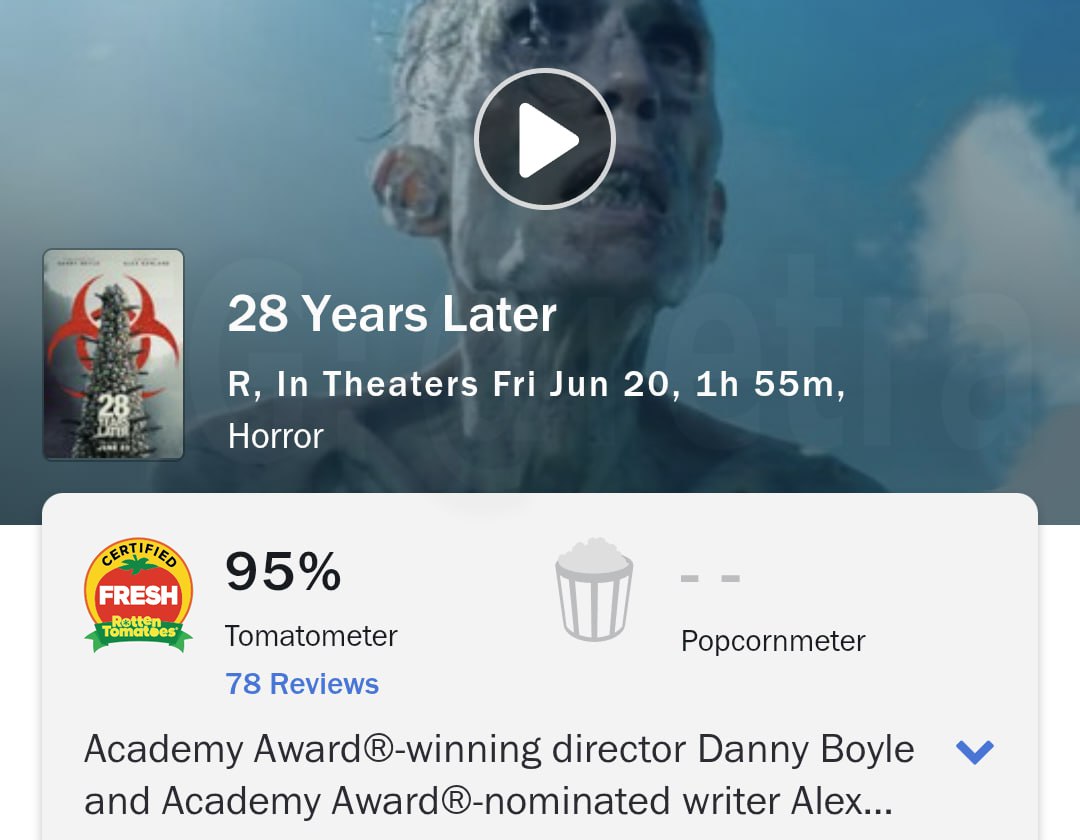Viewport: 1080px width, 840px height.
Task: Open the 28 Years Later poster thumbnail
Action: click(x=114, y=355)
